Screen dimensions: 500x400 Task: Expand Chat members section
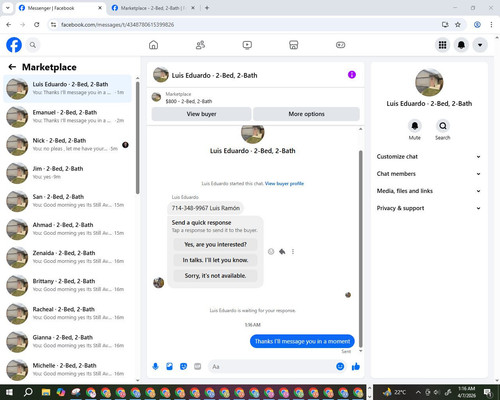tap(429, 174)
